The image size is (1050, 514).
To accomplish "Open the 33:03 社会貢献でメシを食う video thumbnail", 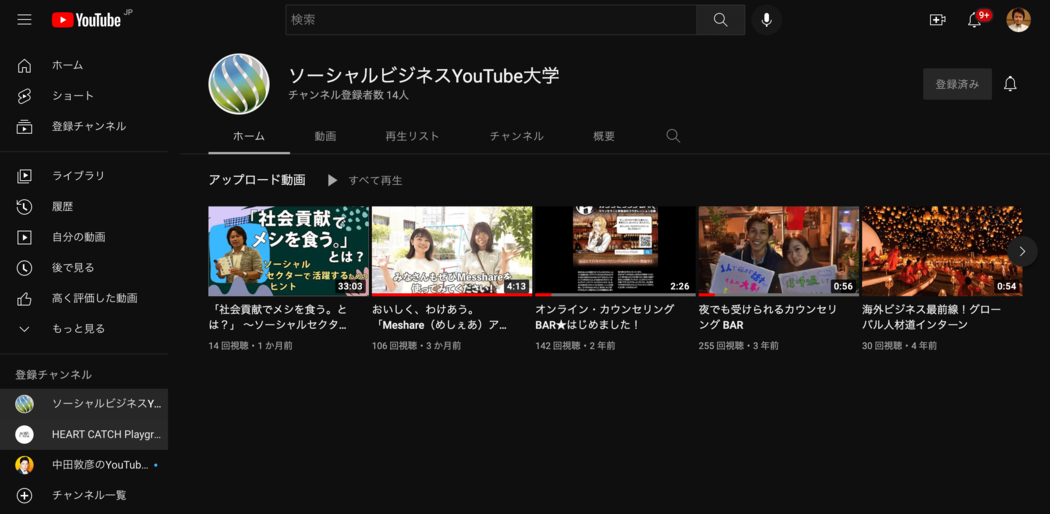I will point(288,251).
